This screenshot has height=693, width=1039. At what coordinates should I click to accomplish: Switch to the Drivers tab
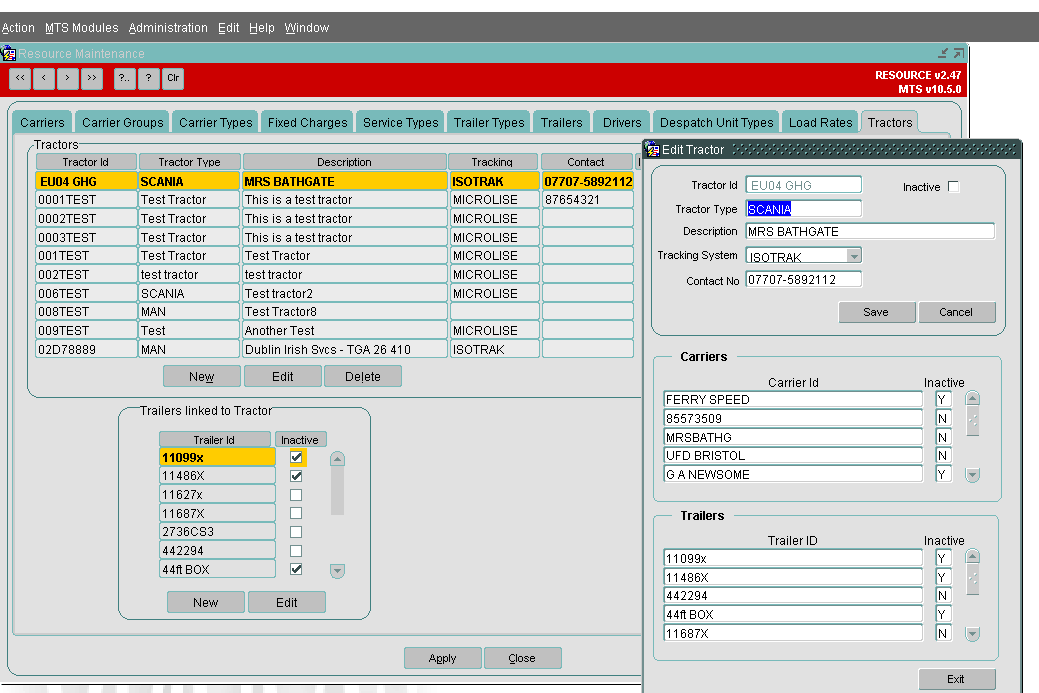(x=622, y=123)
